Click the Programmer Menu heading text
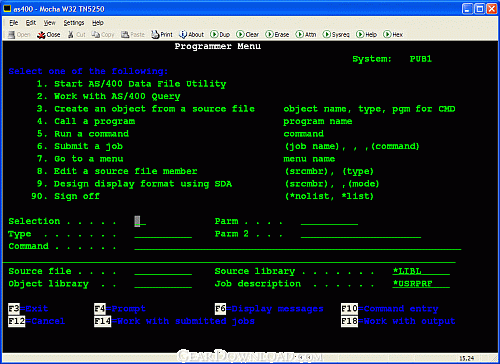 click(218, 46)
